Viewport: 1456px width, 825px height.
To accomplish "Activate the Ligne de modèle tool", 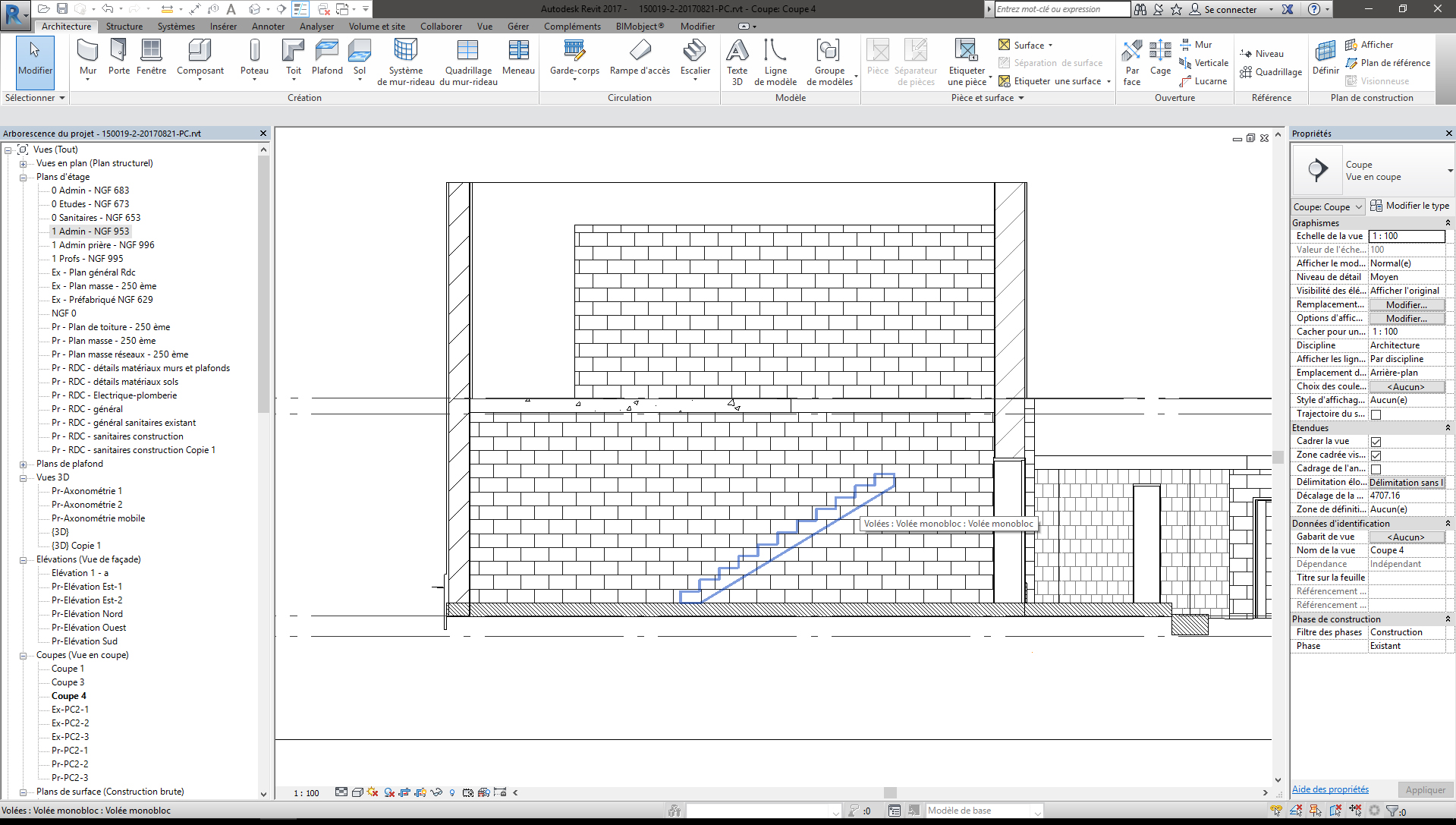I will 775,62.
